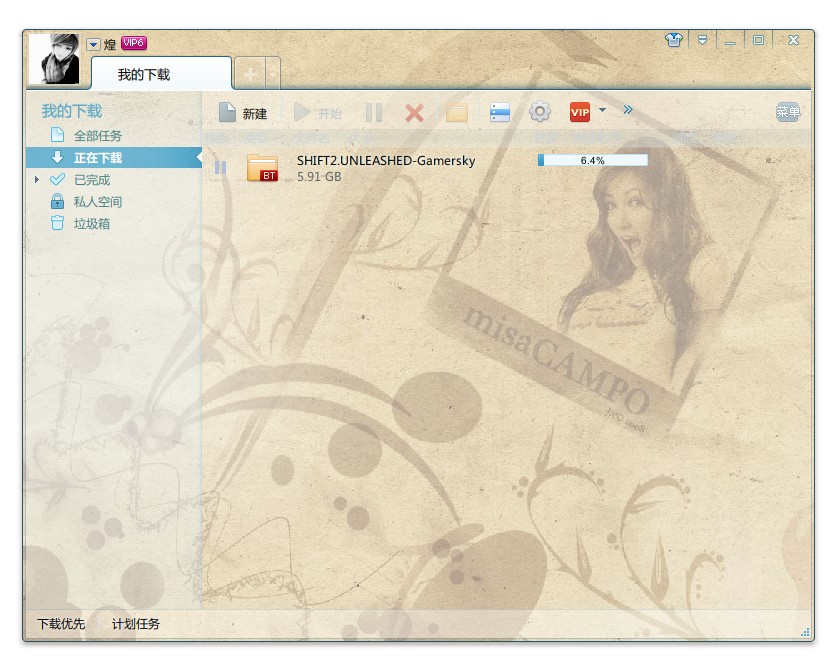This screenshot has width=840, height=659.
Task: Click the red VIP icon in toolbar
Action: tap(580, 112)
